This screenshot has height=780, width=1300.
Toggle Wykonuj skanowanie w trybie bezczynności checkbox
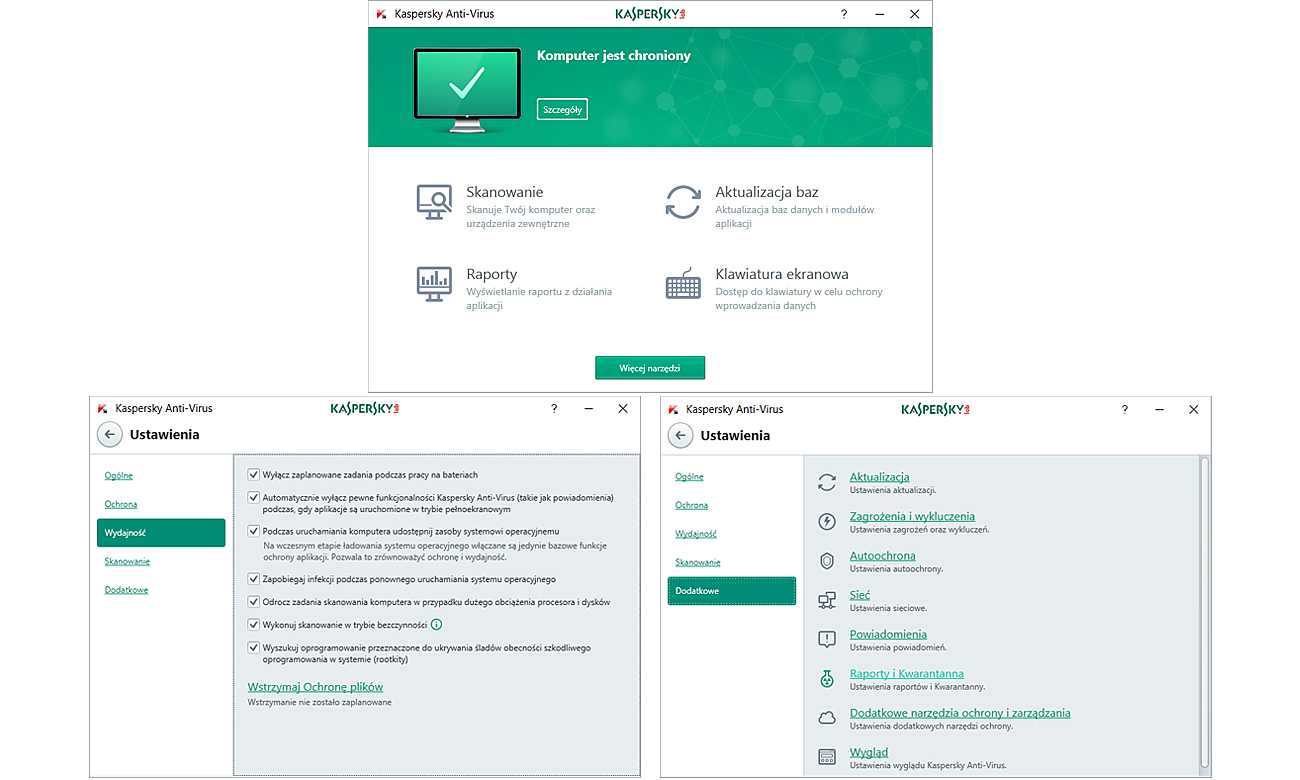pyautogui.click(x=253, y=624)
